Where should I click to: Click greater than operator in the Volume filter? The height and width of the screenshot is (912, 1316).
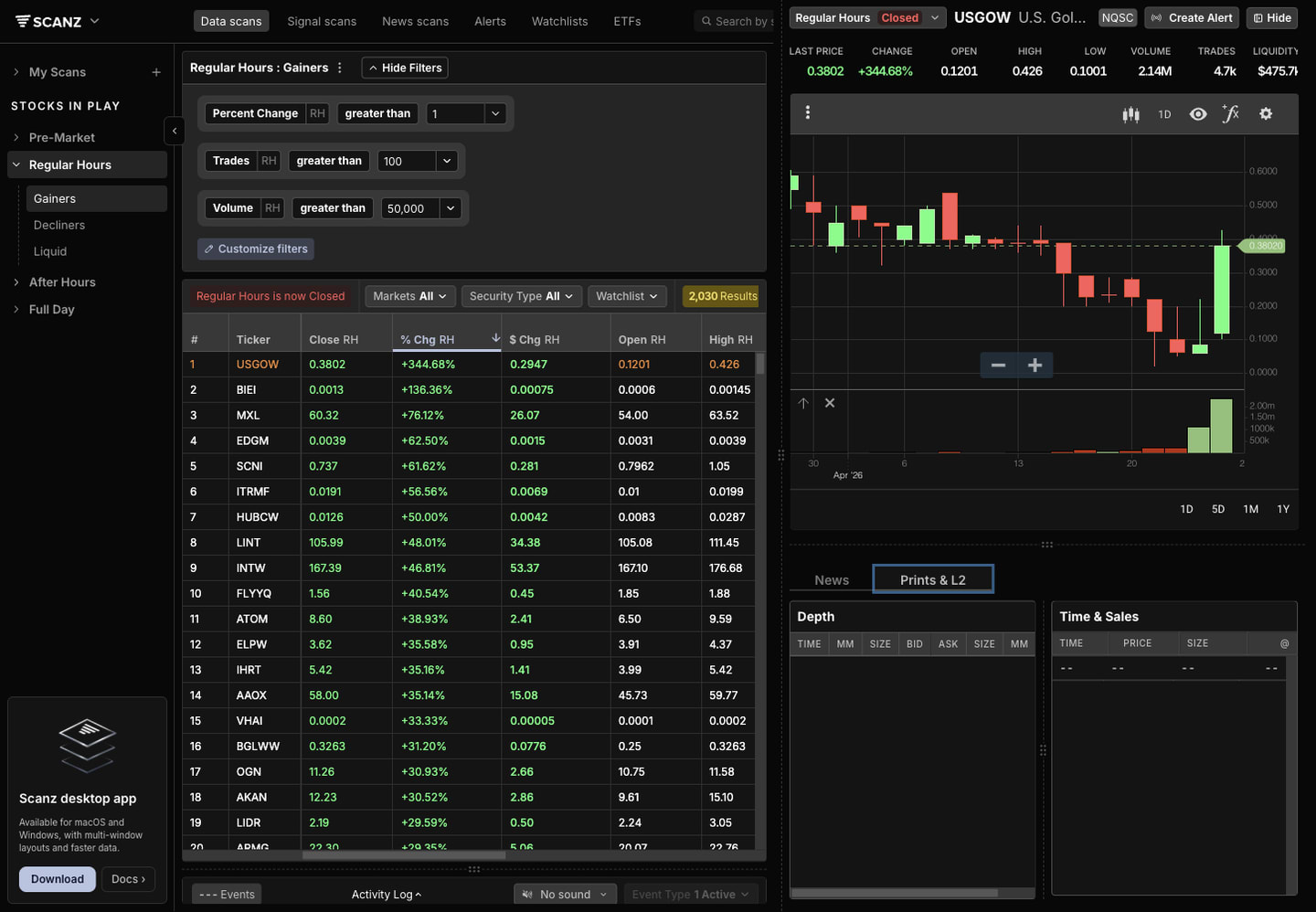[333, 208]
